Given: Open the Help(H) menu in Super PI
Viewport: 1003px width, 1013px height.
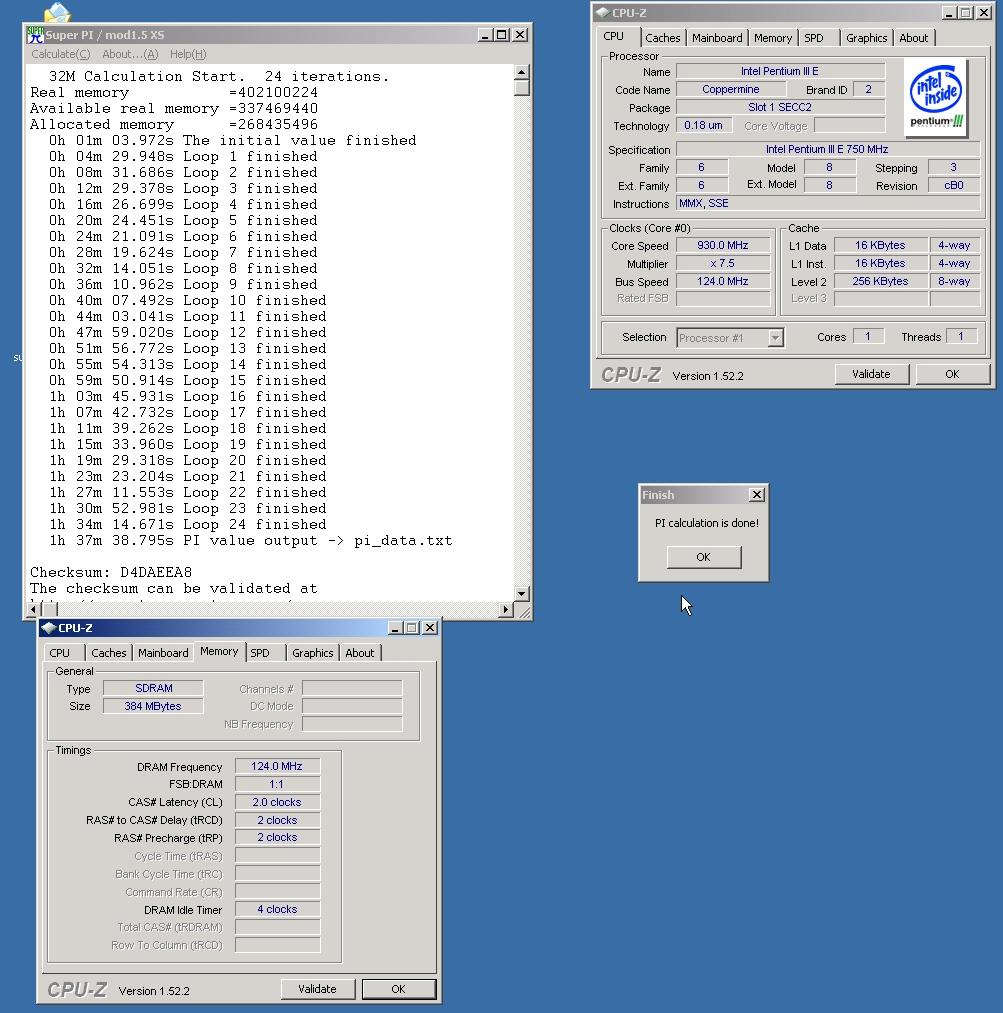Looking at the screenshot, I should 188,54.
